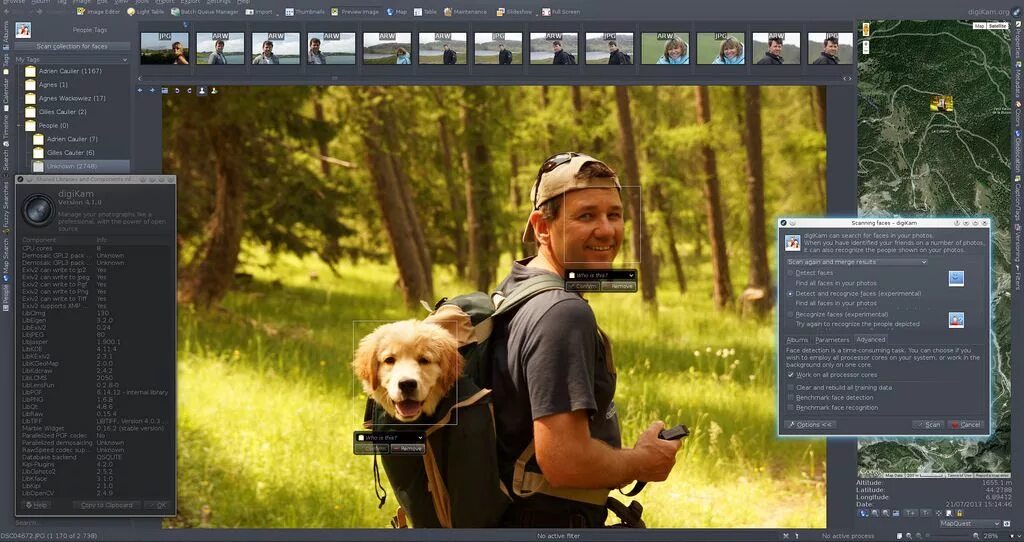Toggle show face tags button
This screenshot has width=1024, height=542.
click(202, 91)
